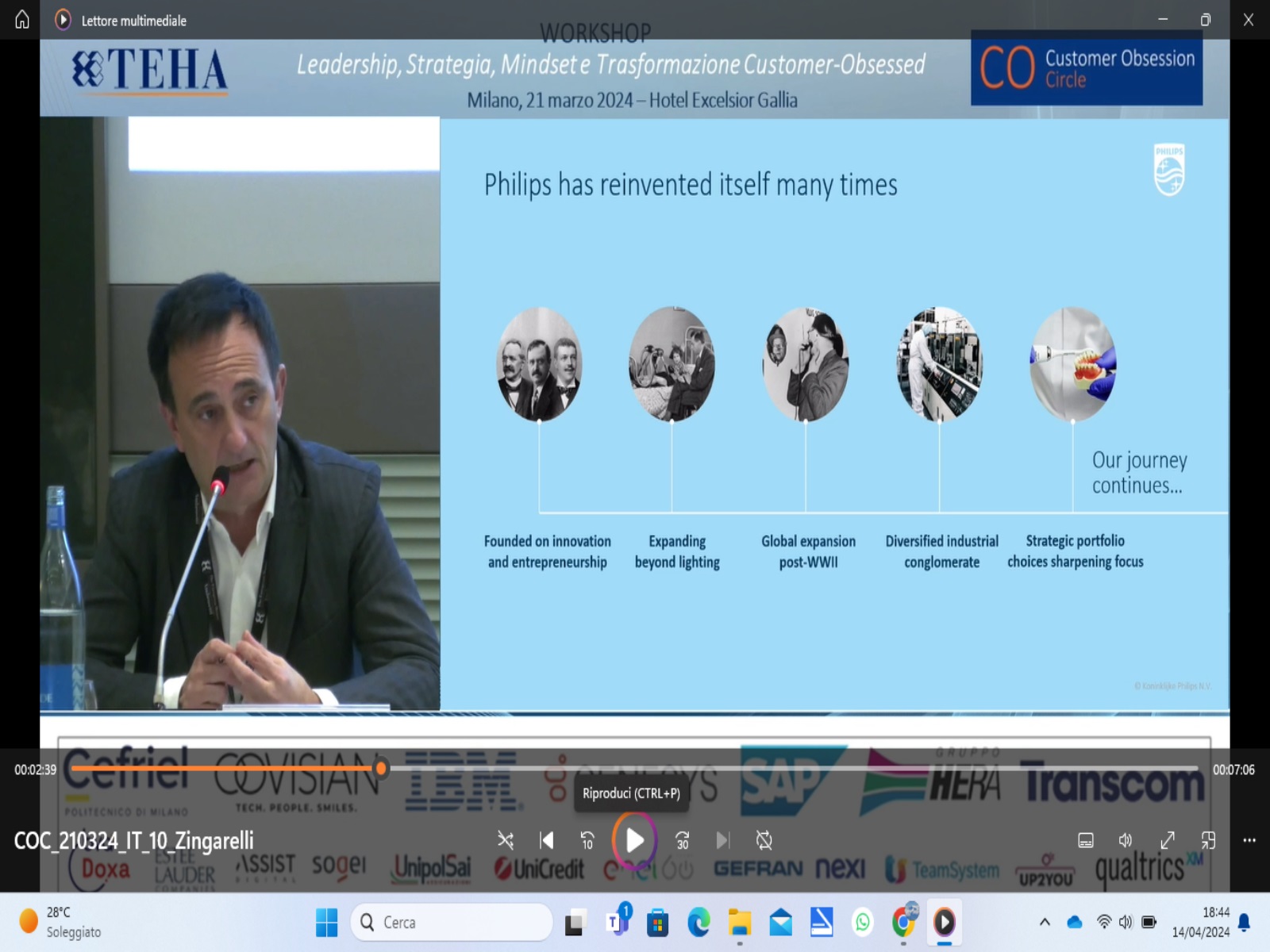Image resolution: width=1270 pixels, height=952 pixels.
Task: Click the orange seek bar handle
Action: (x=381, y=768)
